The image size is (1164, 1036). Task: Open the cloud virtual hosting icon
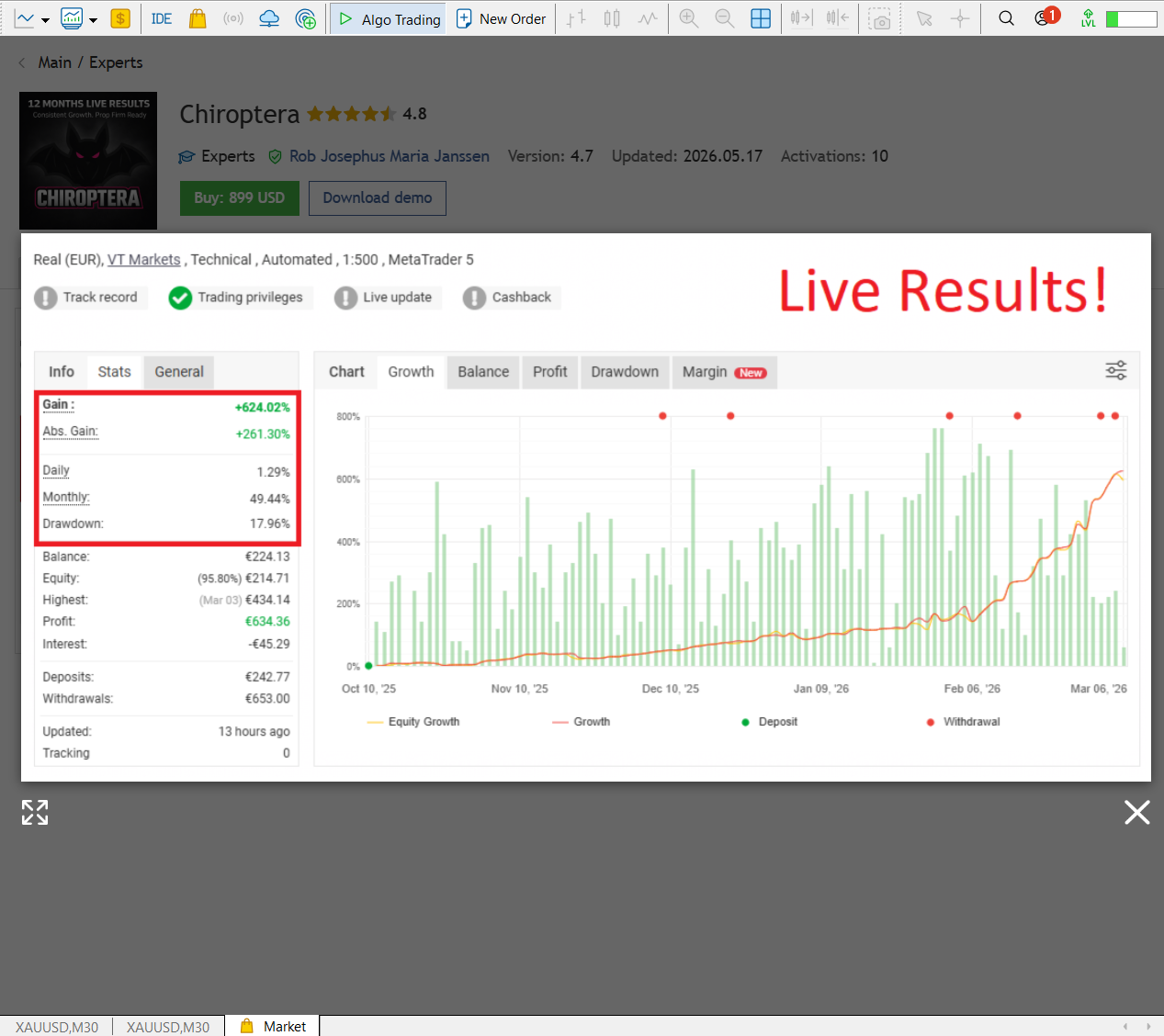269,18
